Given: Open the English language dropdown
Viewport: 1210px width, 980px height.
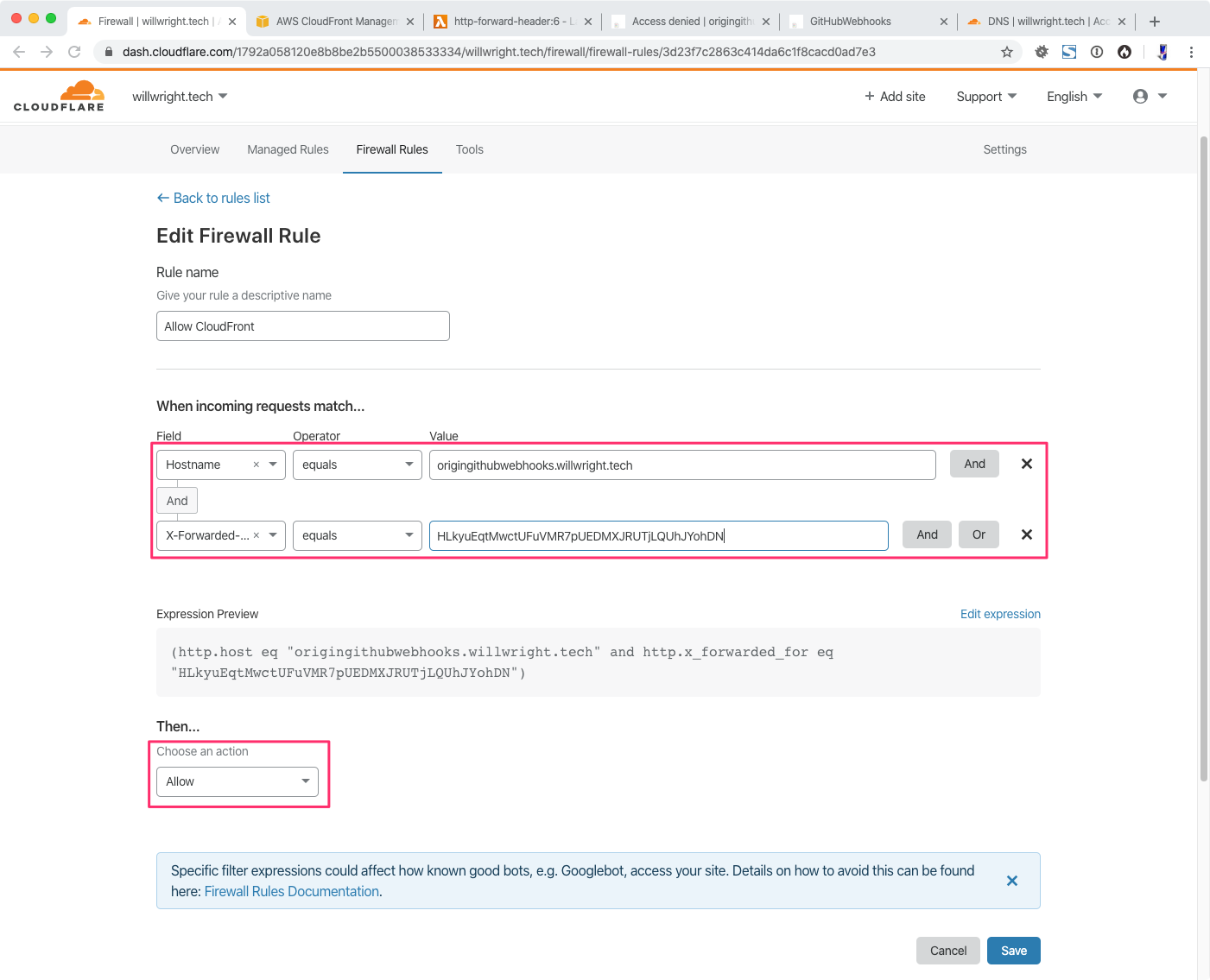Looking at the screenshot, I should pos(1074,97).
